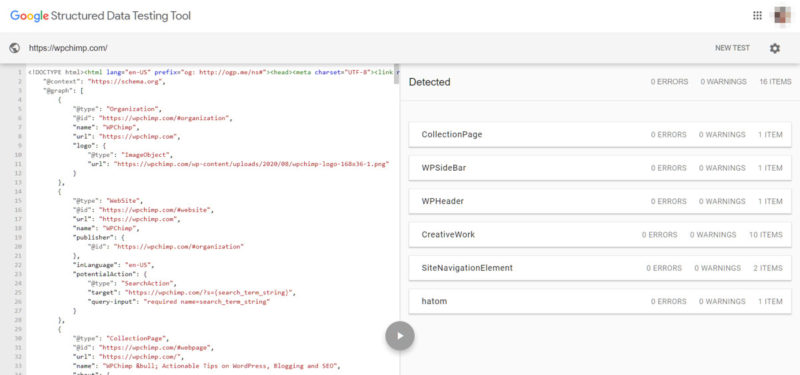
Task: Click the "@type": "Organization" code line
Action: pos(117,109)
